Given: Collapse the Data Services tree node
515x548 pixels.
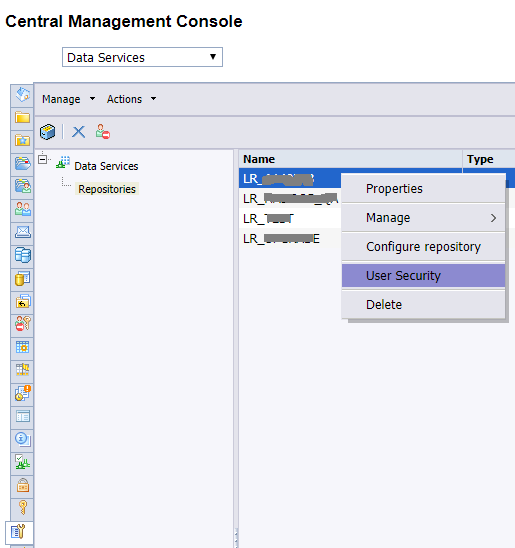Looking at the screenshot, I should [x=43, y=160].
